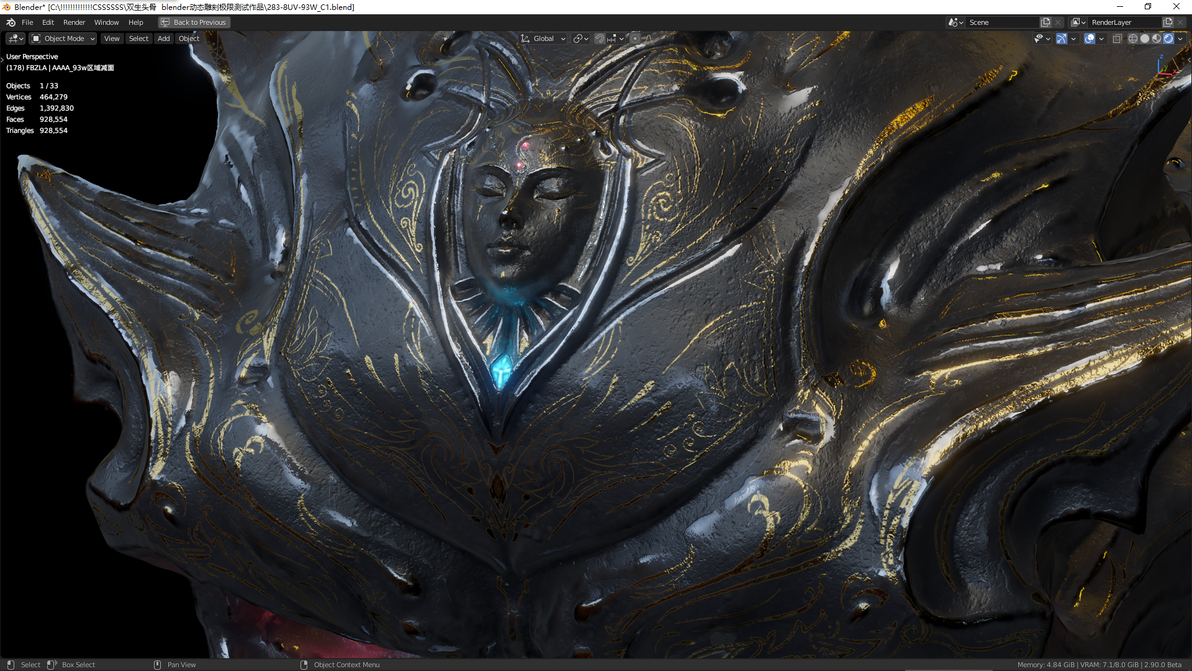Screen dimensions: 1192x671
Task: Select wireframe viewport shading
Action: pyautogui.click(x=1133, y=38)
